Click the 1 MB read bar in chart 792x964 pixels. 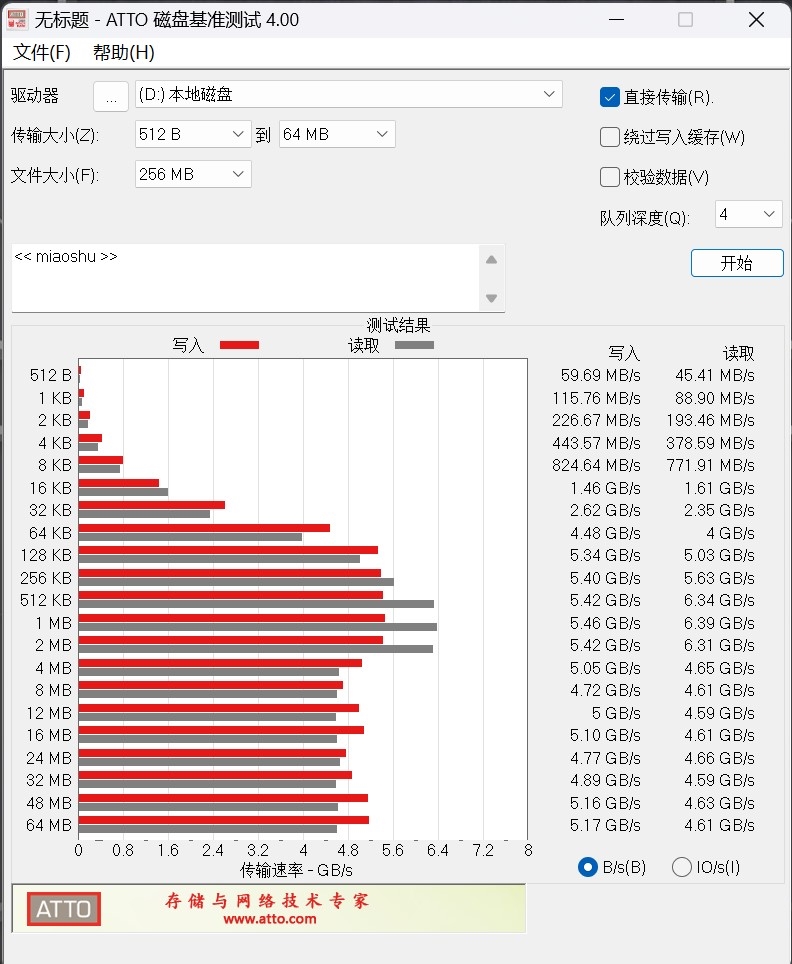pyautogui.click(x=258, y=627)
